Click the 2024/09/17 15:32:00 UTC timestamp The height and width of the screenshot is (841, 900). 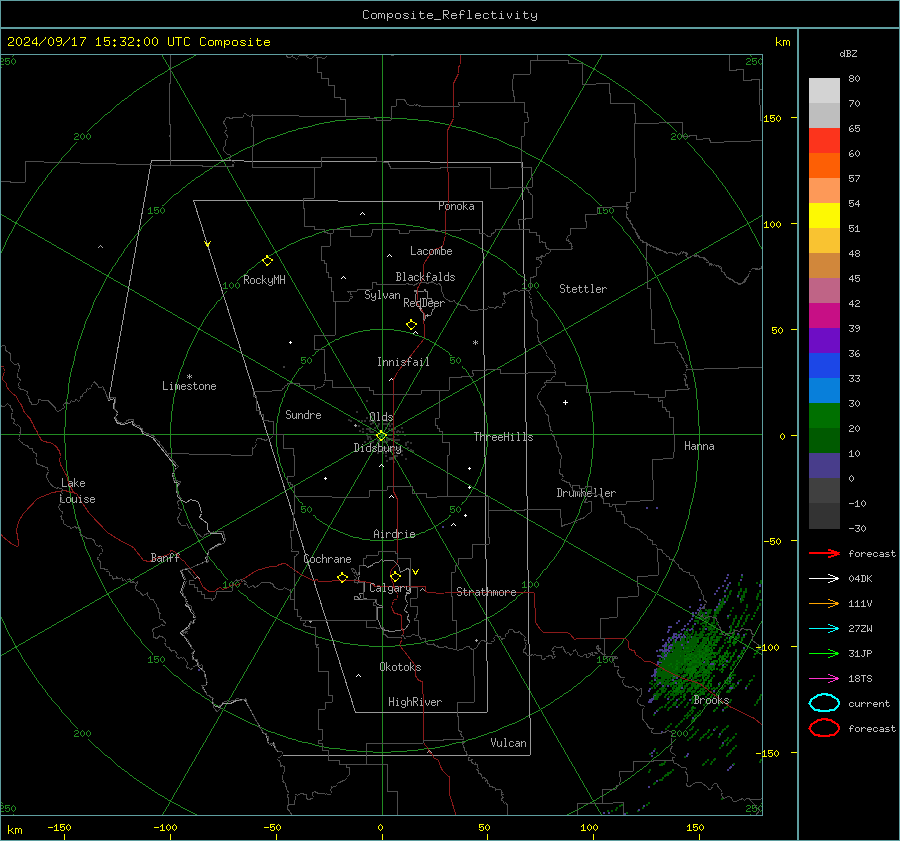click(139, 42)
